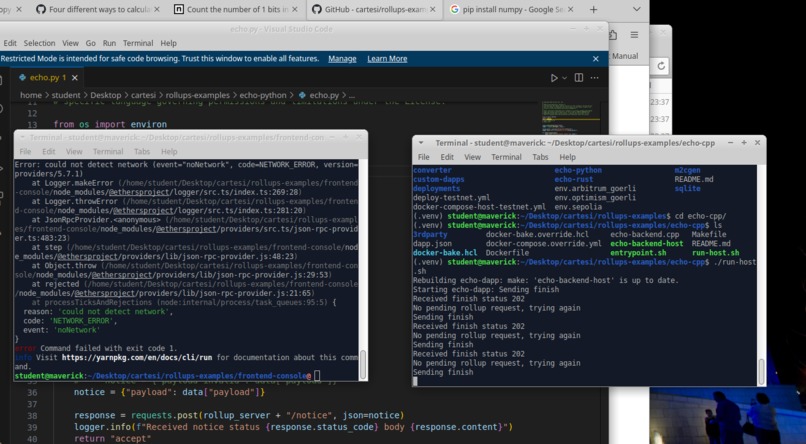Close the echo.py editor tab

pyautogui.click(x=75, y=78)
